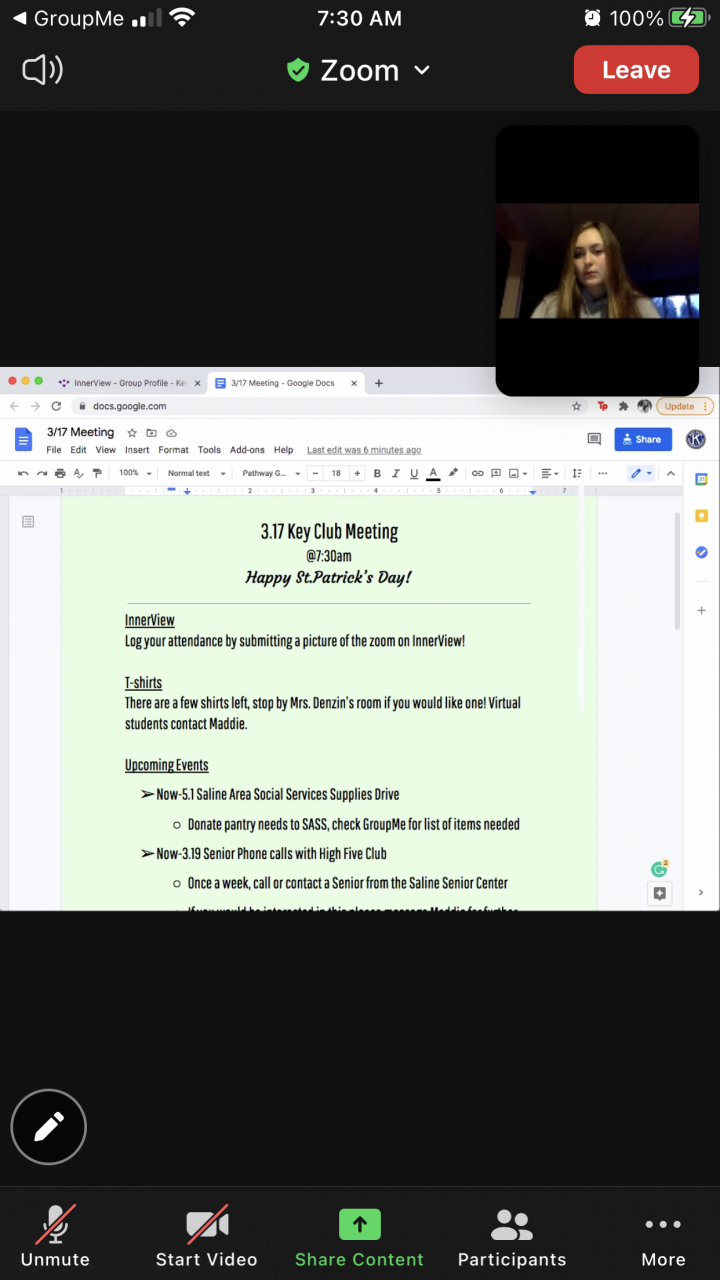Open Google Tasks side panel icon
Image resolution: width=720 pixels, height=1280 pixels.
tap(702, 552)
